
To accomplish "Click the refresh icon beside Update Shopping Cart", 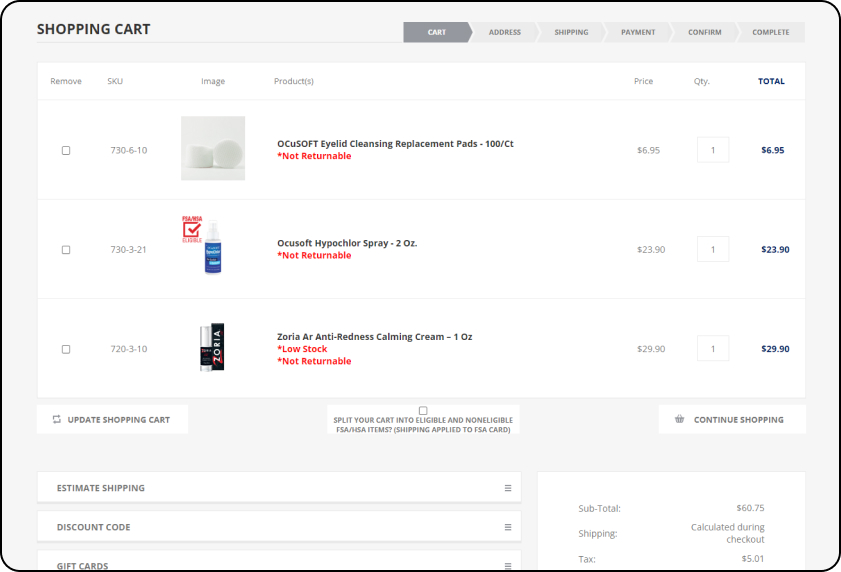I will coord(56,420).
